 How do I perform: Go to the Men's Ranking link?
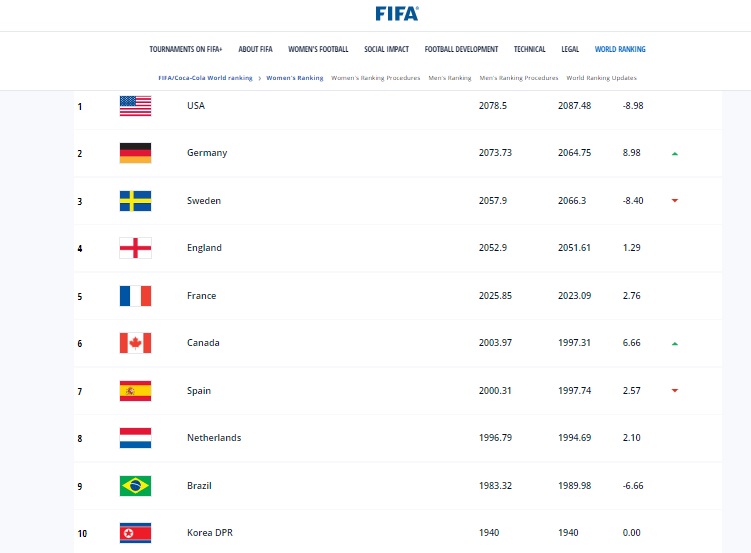[449, 77]
